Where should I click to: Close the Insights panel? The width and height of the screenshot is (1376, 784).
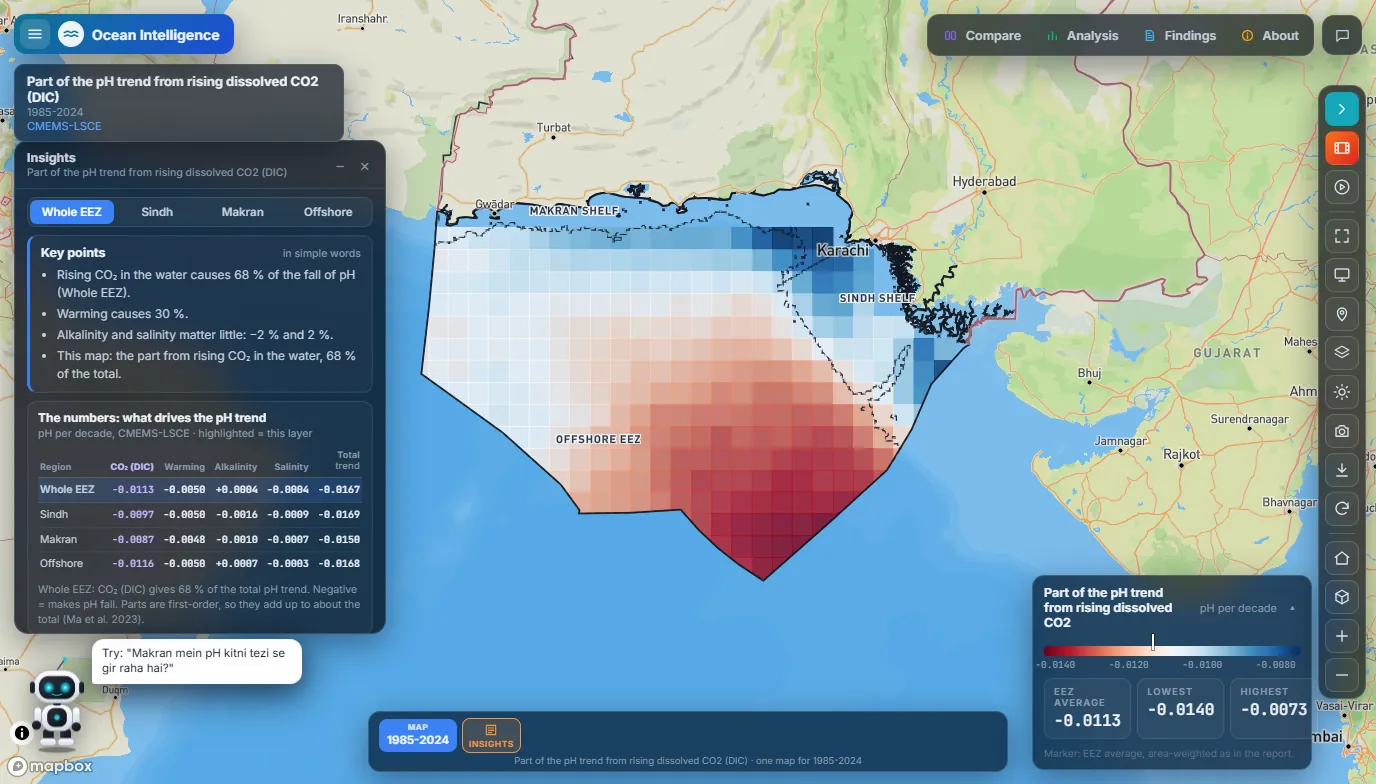click(x=365, y=167)
